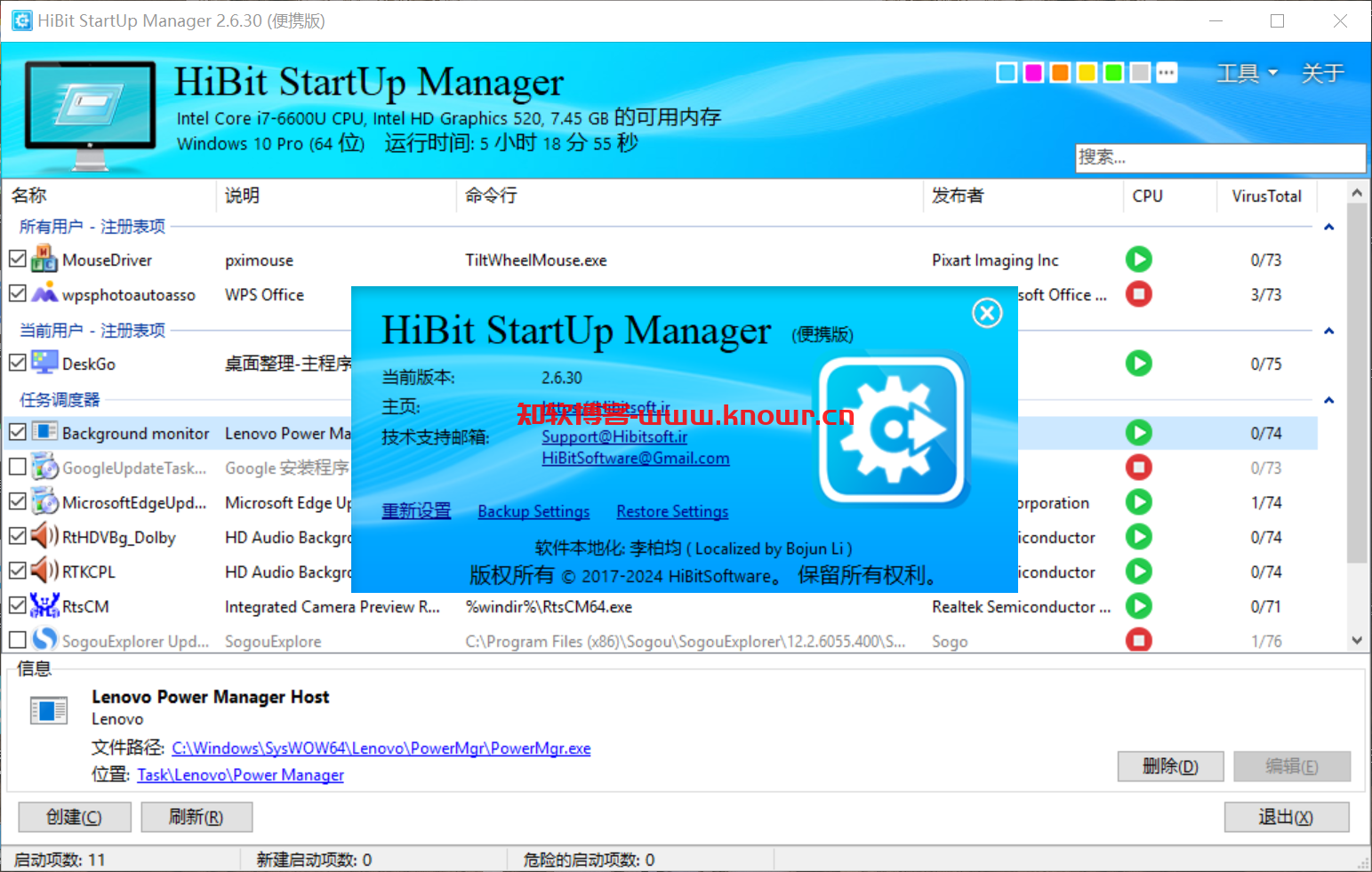Click green status icon in RtHDVBg_Dolby row
Viewport: 1372px width, 872px height.
point(1138,536)
